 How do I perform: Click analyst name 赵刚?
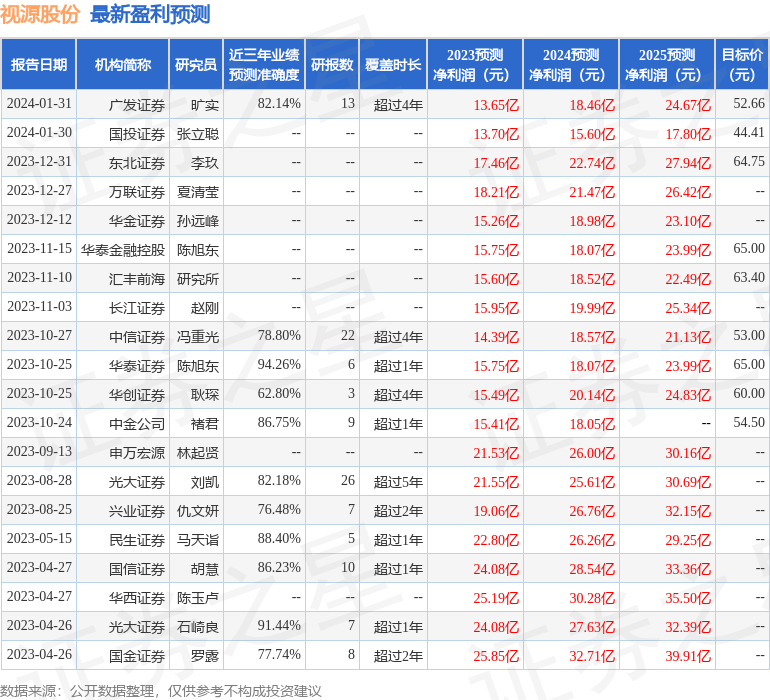click(204, 308)
